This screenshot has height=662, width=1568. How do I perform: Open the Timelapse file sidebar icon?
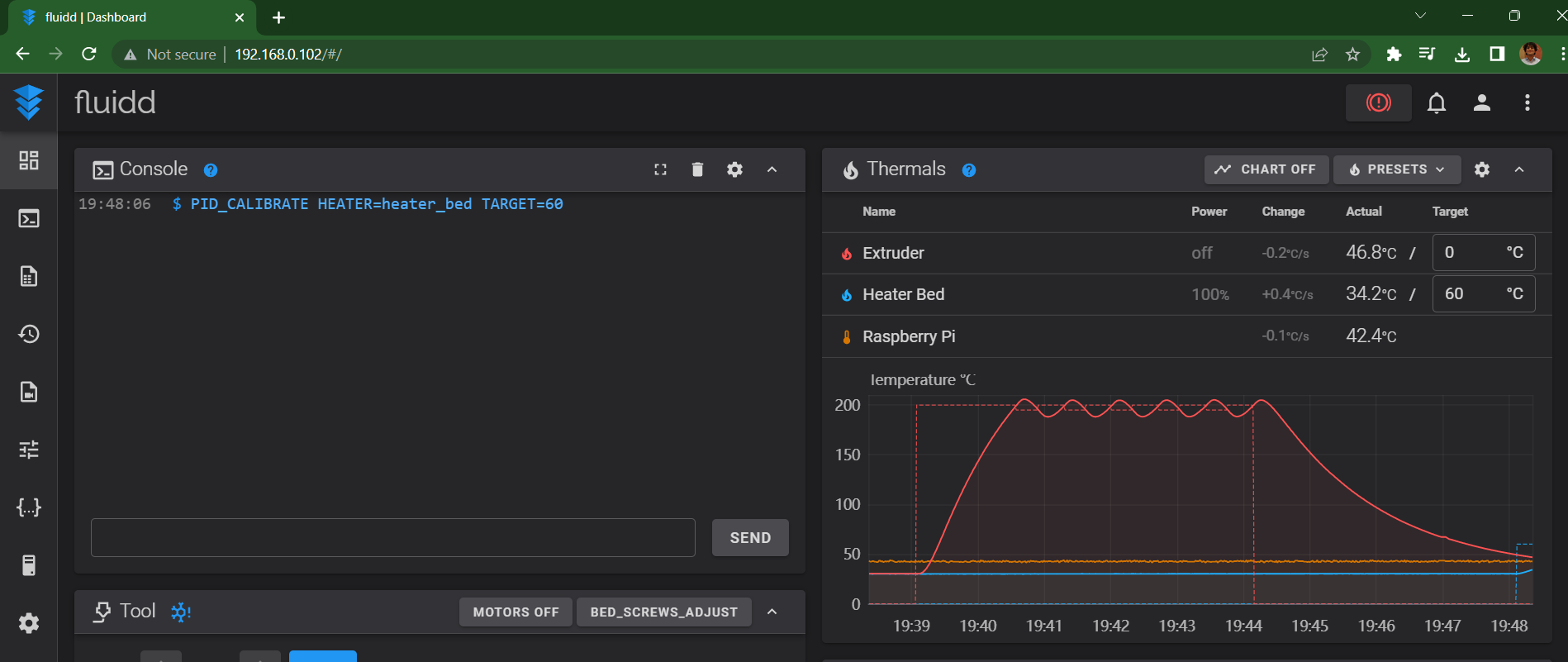(x=29, y=392)
